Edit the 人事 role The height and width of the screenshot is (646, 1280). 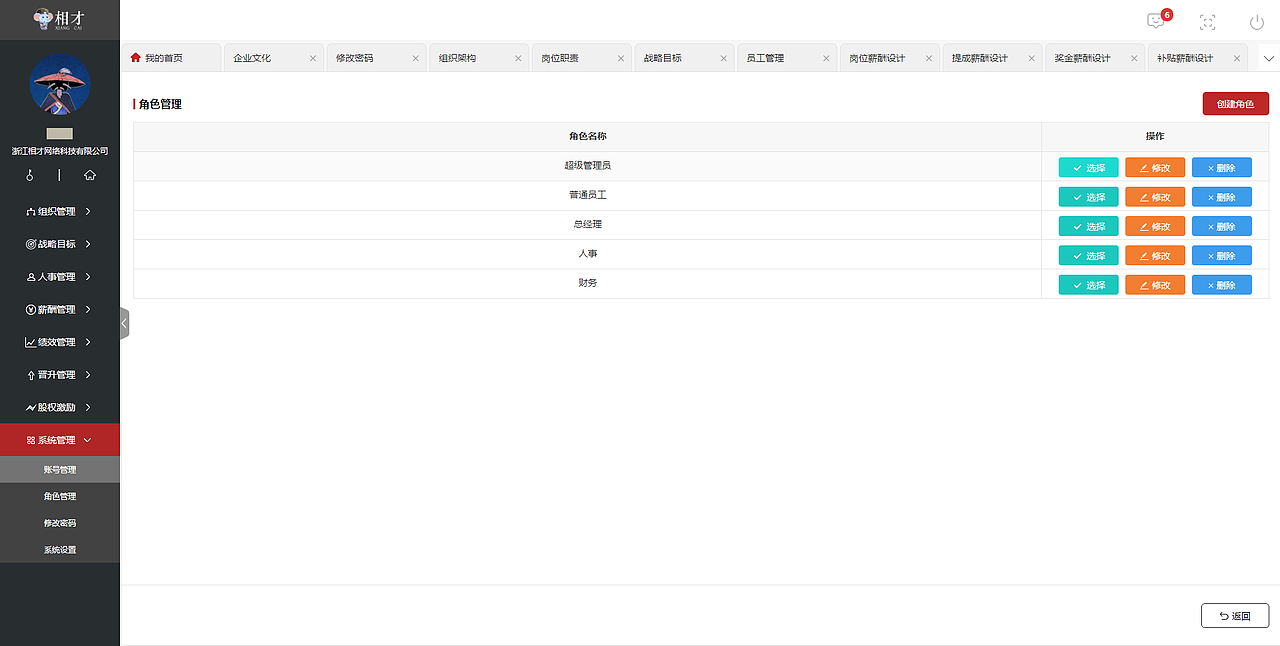pyautogui.click(x=1155, y=256)
